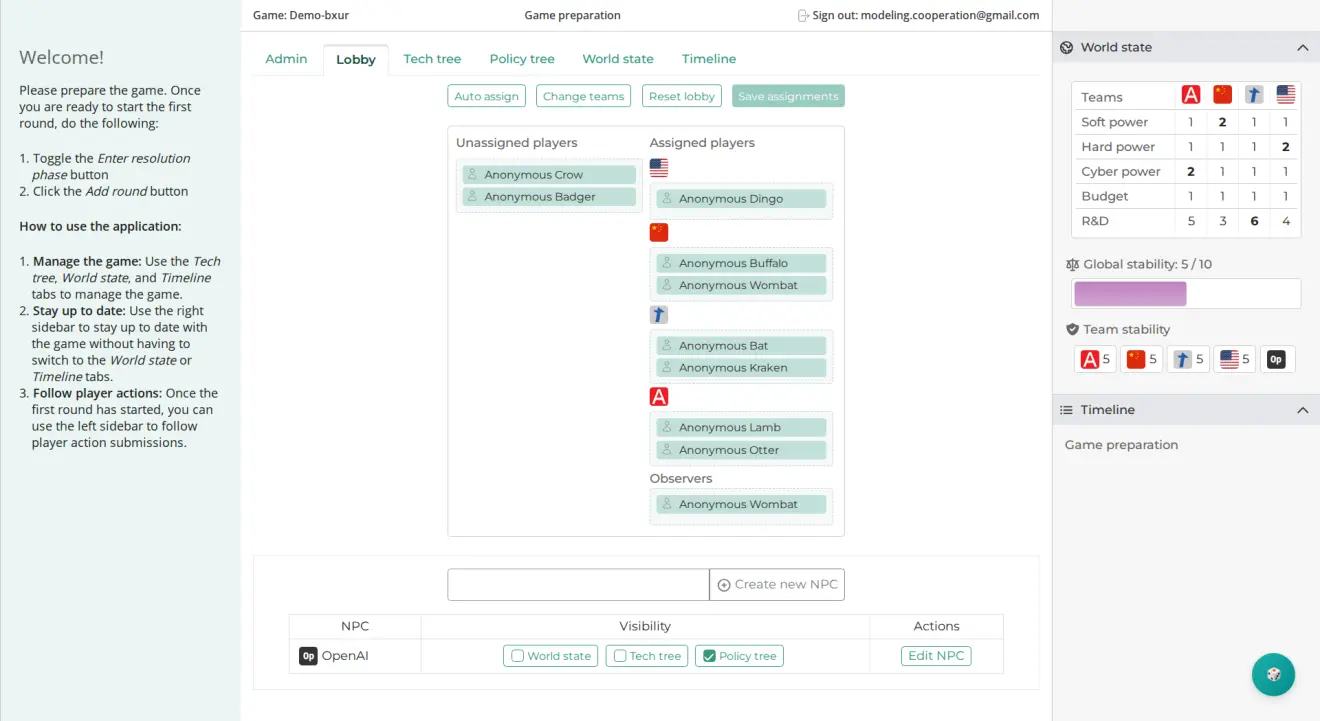Select the China flag team icon

click(659, 231)
